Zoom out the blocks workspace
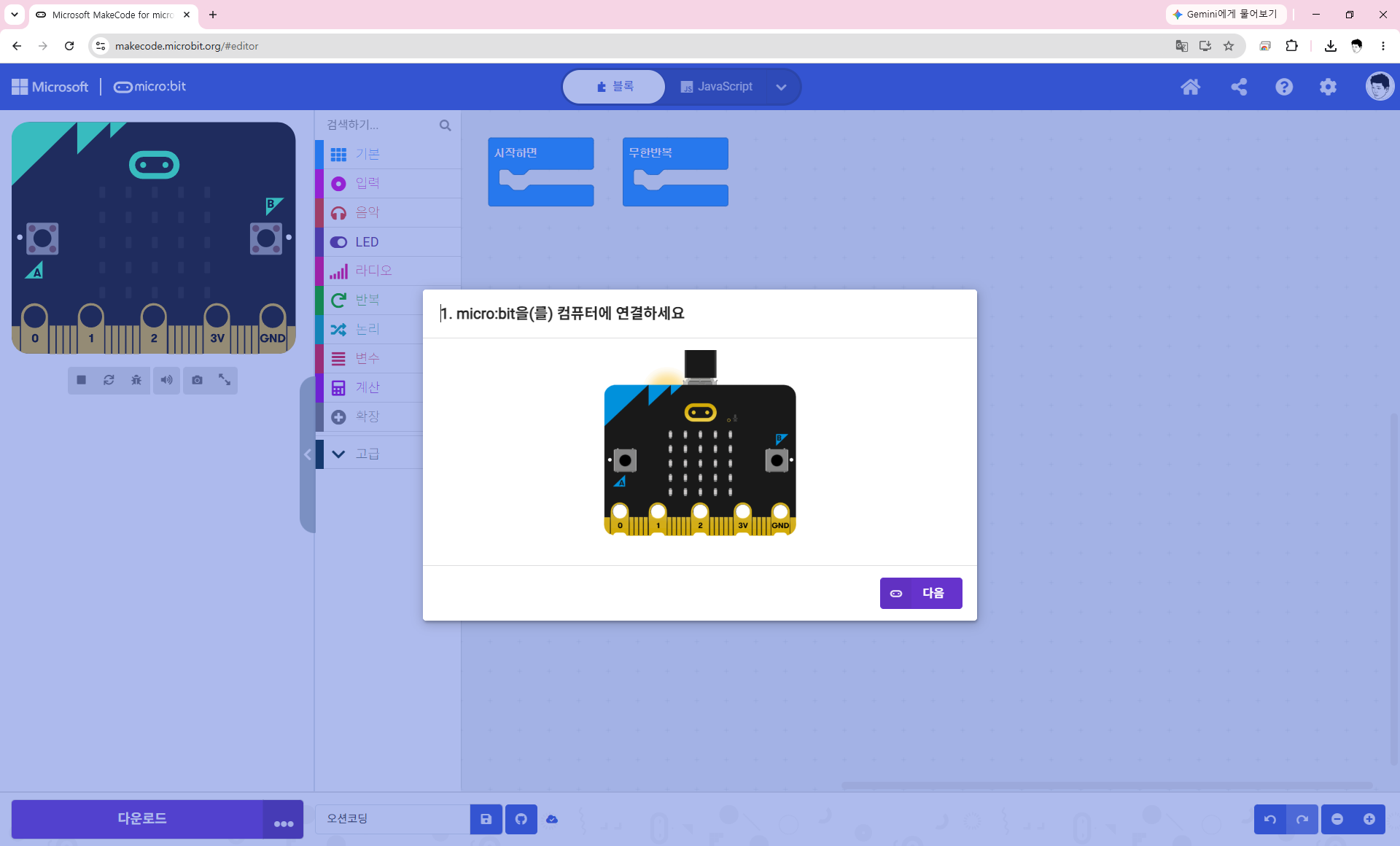This screenshot has width=1400, height=846. (x=1337, y=819)
